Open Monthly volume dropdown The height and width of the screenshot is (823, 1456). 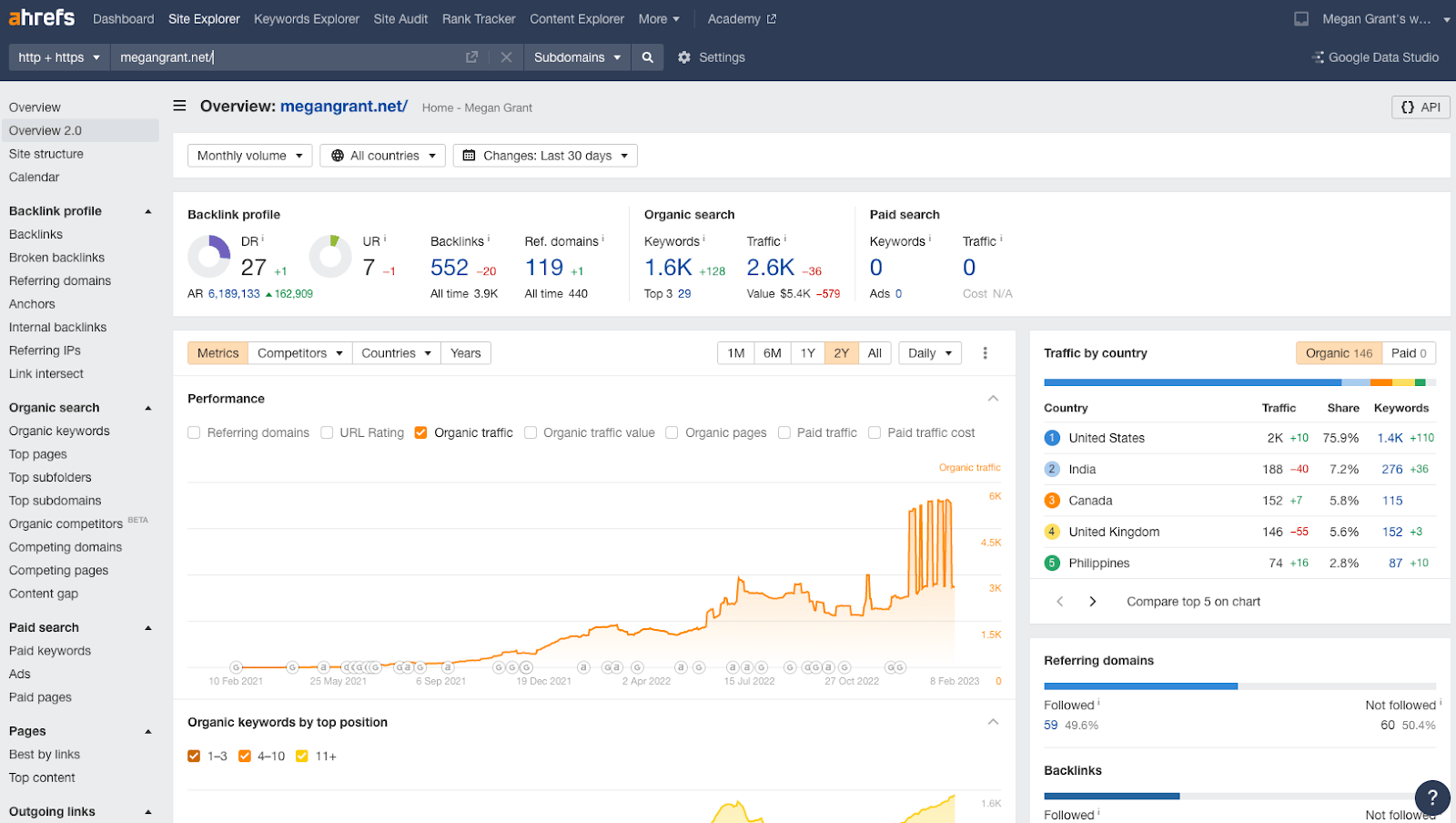point(250,156)
